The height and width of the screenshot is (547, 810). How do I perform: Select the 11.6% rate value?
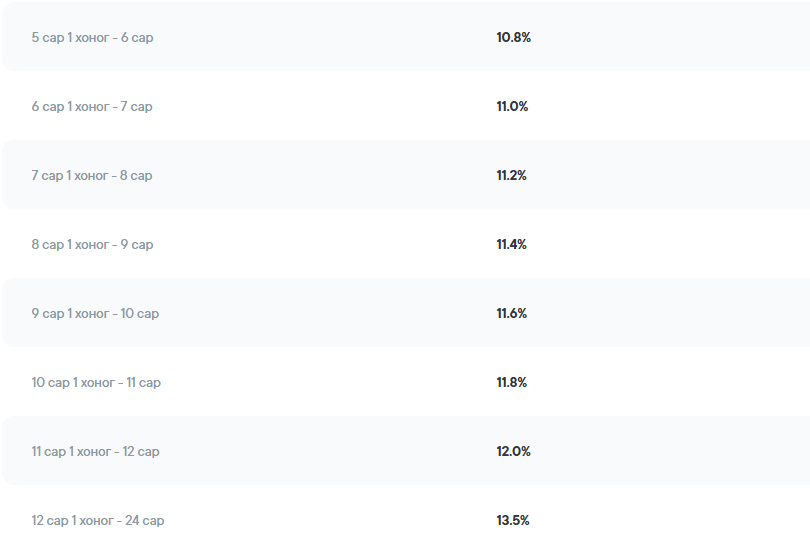[x=511, y=314]
